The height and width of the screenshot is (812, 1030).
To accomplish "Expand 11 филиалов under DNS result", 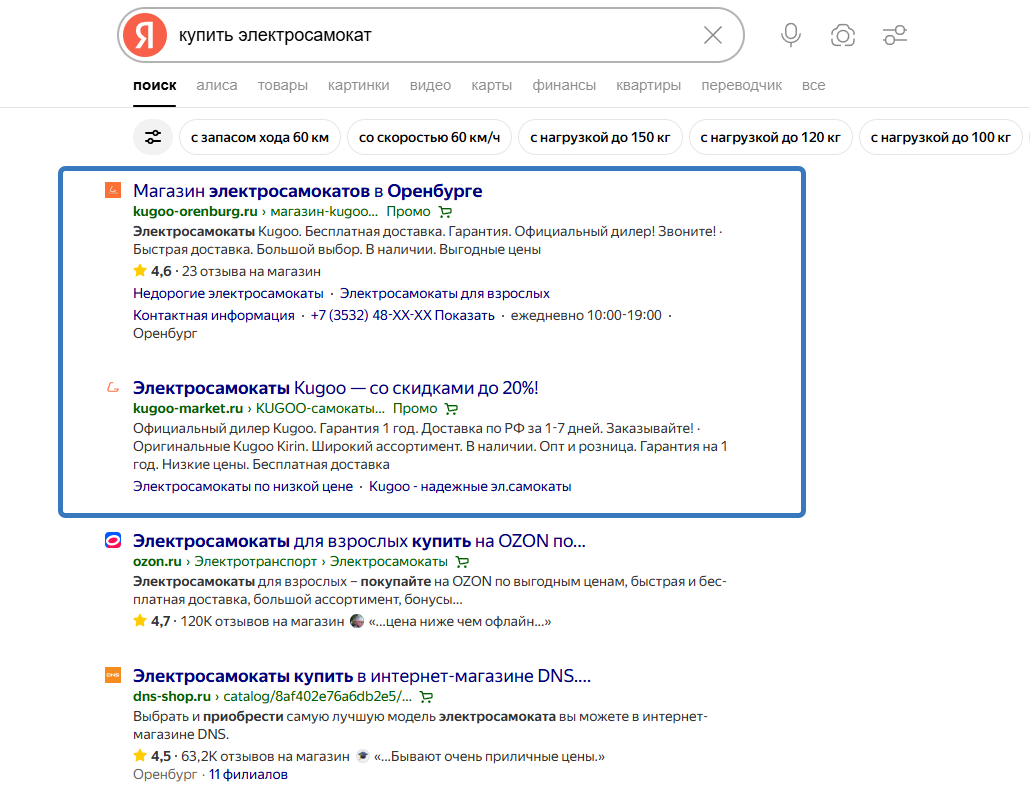I will click(248, 775).
